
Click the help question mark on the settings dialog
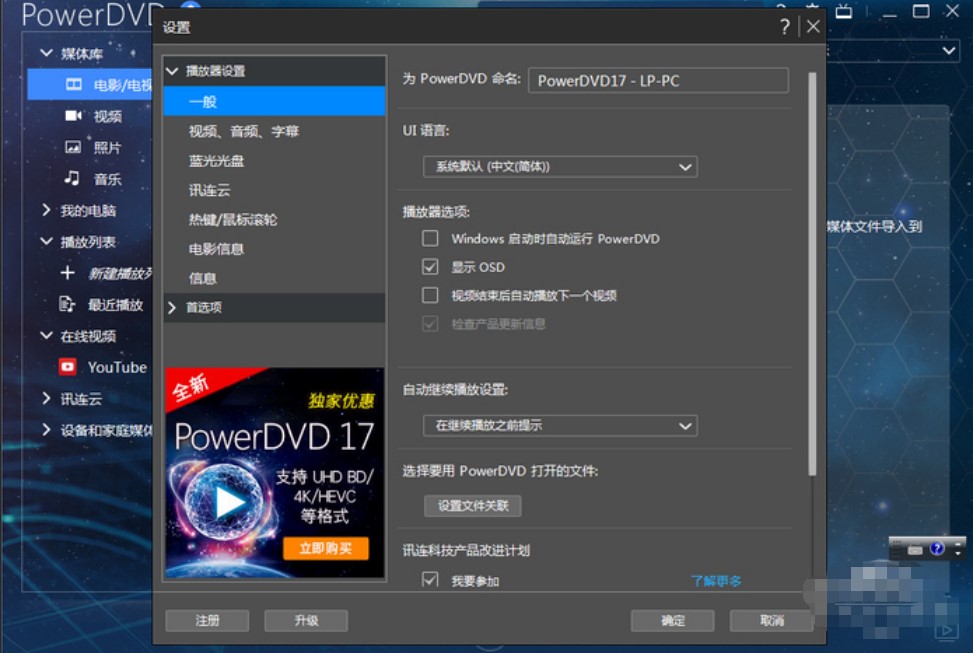click(784, 27)
